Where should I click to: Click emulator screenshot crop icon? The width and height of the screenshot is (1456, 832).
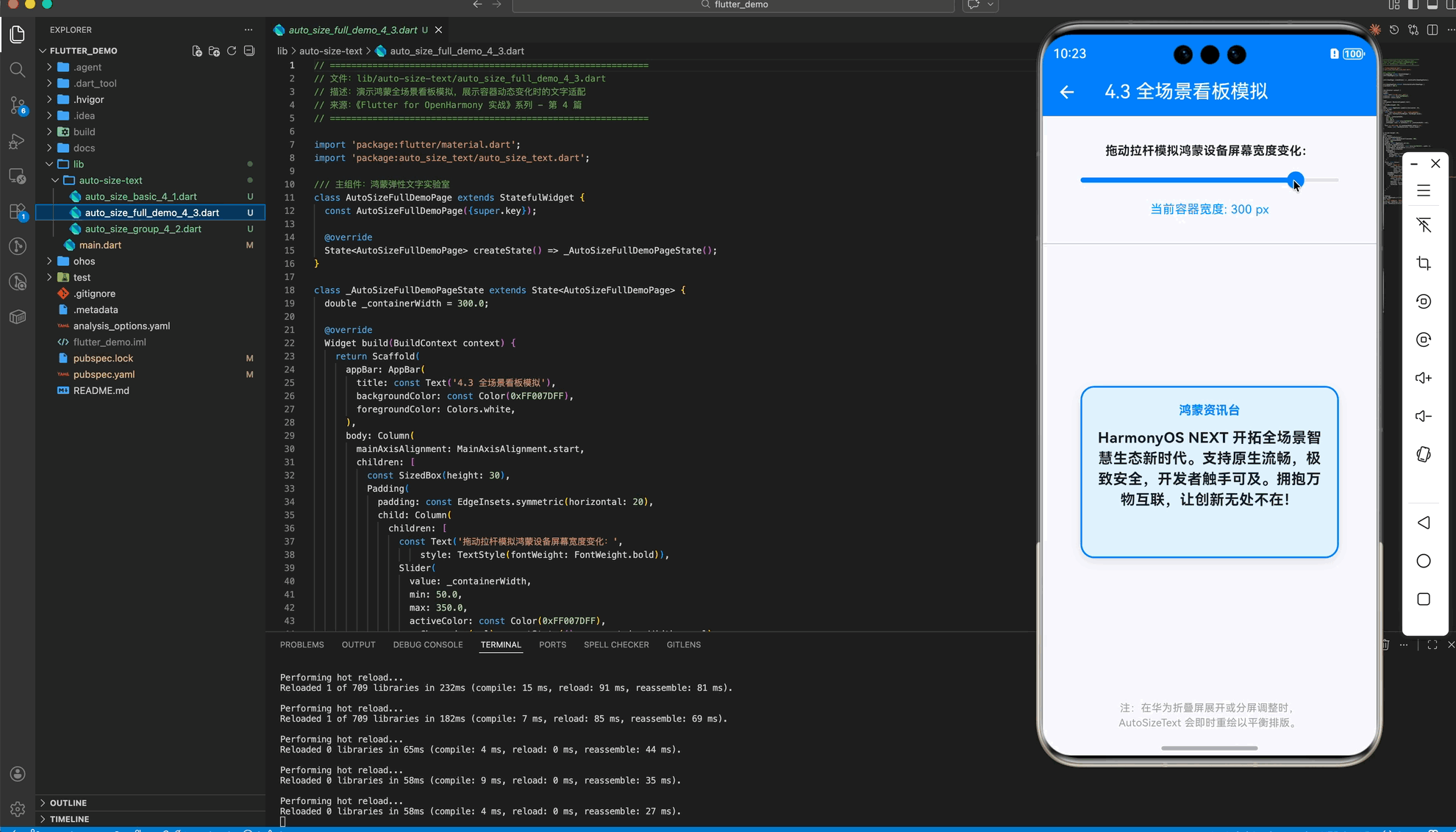coord(1424,263)
